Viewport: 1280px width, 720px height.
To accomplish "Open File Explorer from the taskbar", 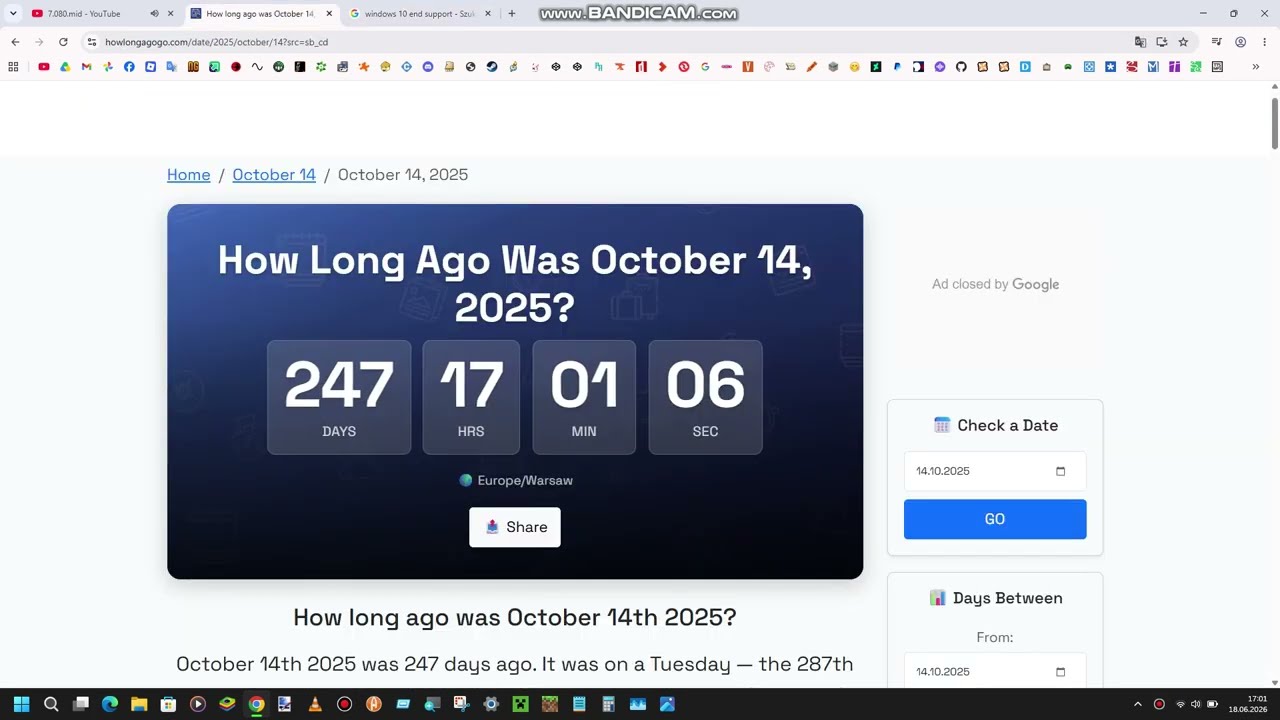I will pyautogui.click(x=139, y=704).
